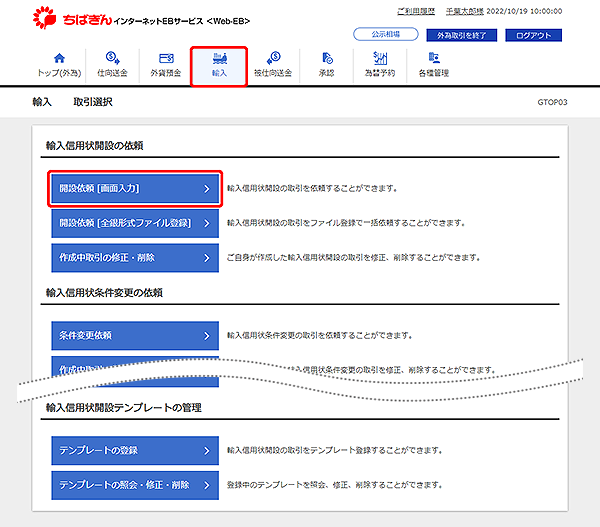Viewport: 600px width, 527px height.
Task: Click the 2022/10/19 10:00:00 timestamp
Action: pos(524,11)
